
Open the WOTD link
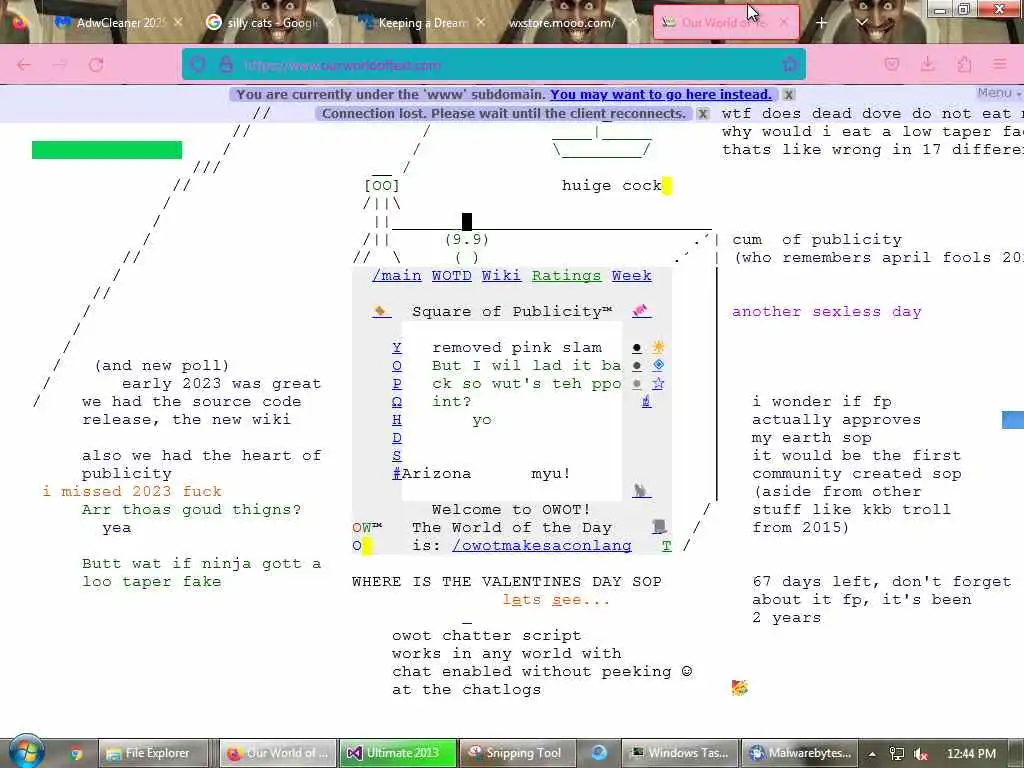point(451,276)
